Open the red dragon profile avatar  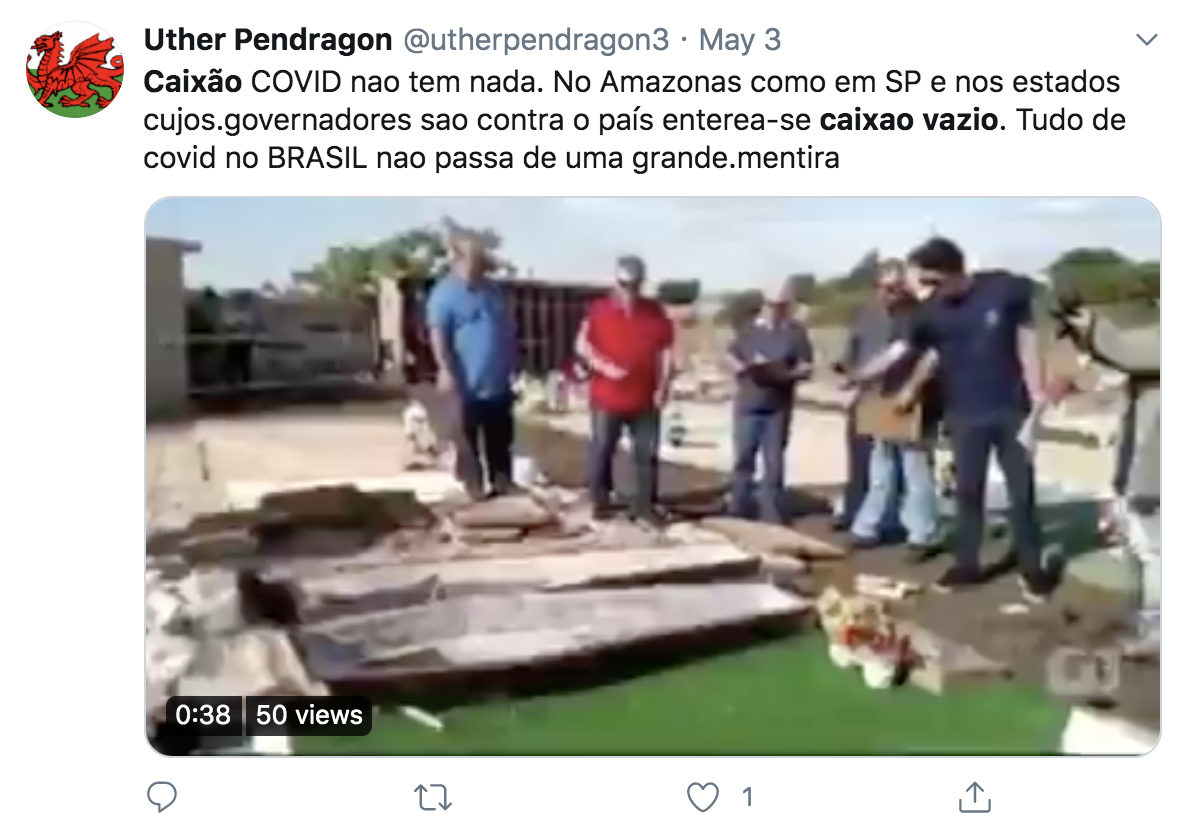tap(74, 69)
